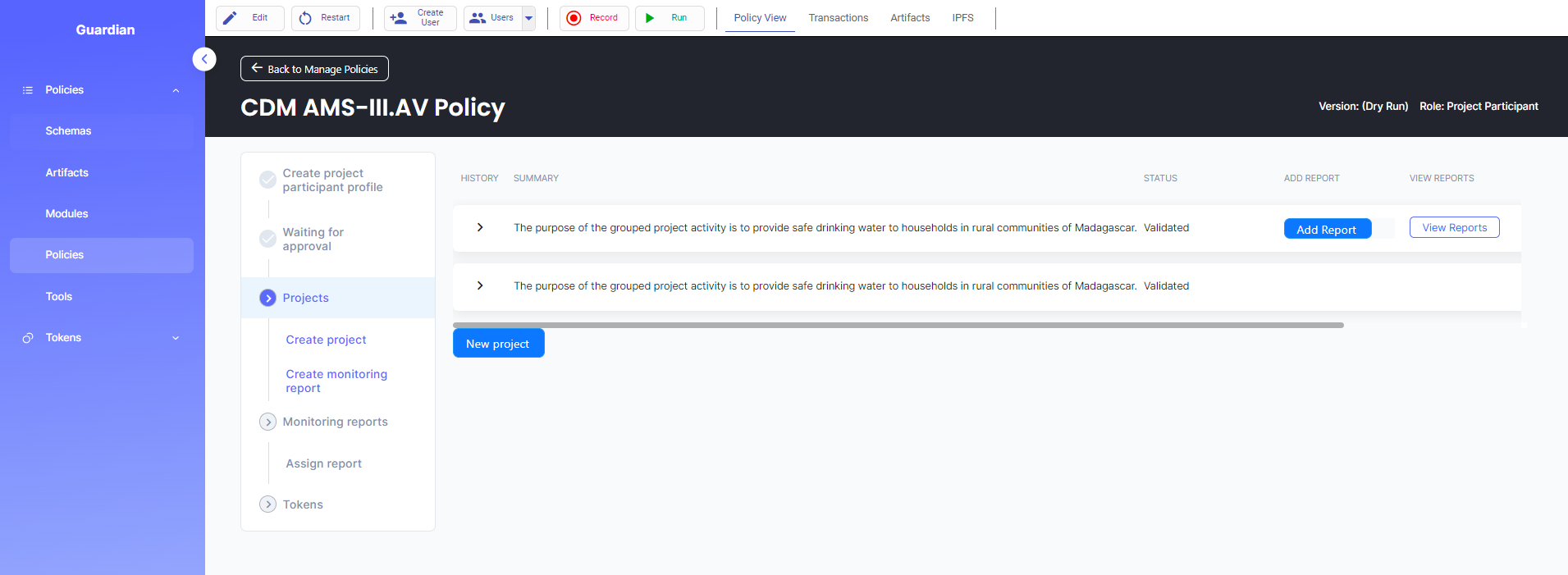Viewport: 1568px width, 575px height.
Task: Click the New project button
Action: tap(498, 344)
